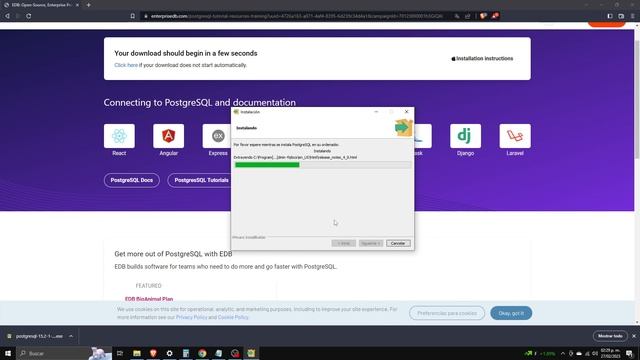This screenshot has width=640, height=360.
Task: Click the 'Click here' download link
Action: [126, 65]
